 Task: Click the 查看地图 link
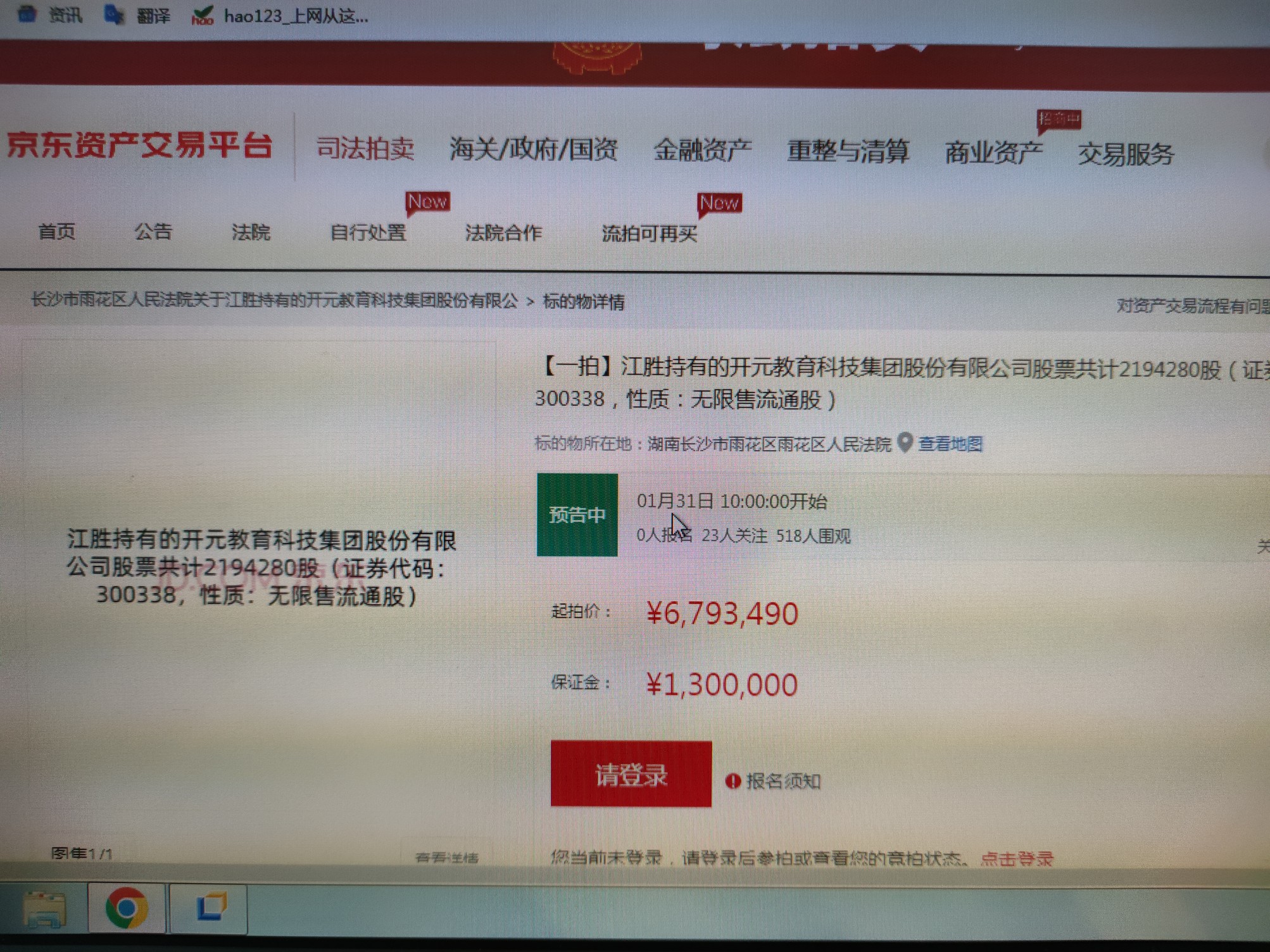point(950,444)
